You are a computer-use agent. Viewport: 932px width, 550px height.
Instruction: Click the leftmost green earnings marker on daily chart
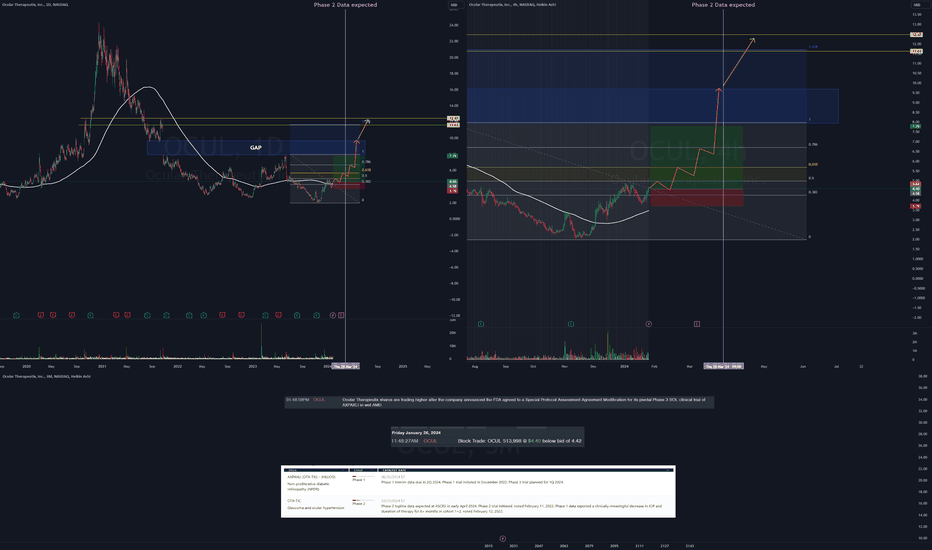[16, 315]
